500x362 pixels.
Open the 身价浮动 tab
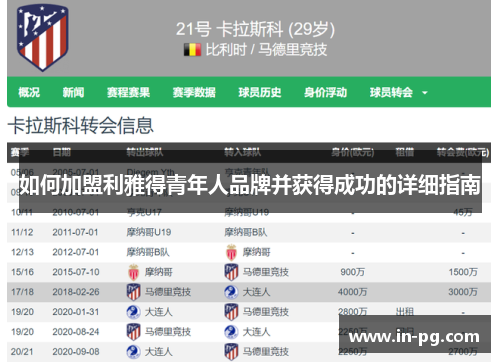[325, 92]
